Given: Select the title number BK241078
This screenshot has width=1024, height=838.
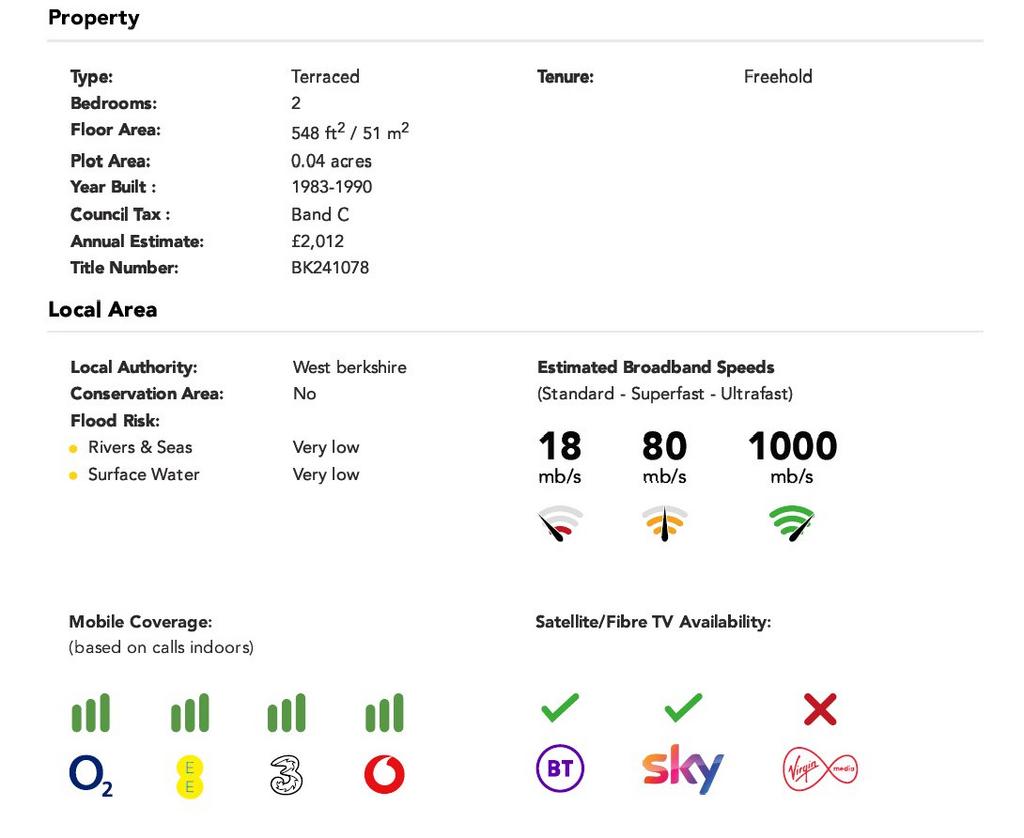Looking at the screenshot, I should (x=330, y=268).
